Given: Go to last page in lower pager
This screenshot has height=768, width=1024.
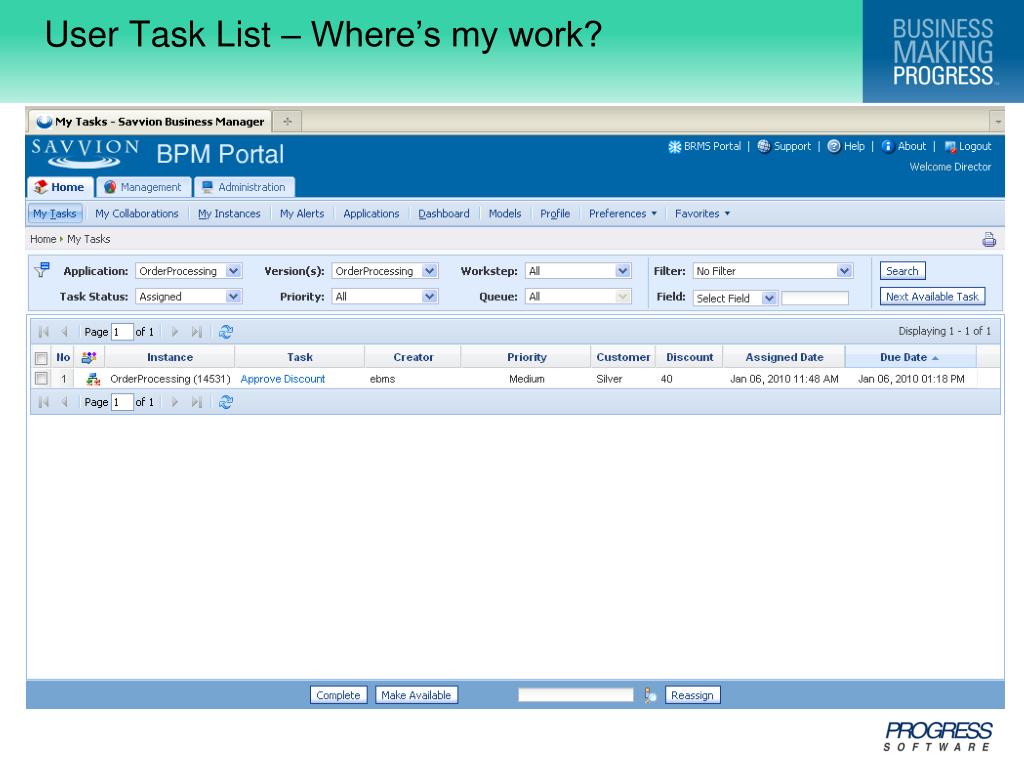Looking at the screenshot, I should [x=197, y=402].
